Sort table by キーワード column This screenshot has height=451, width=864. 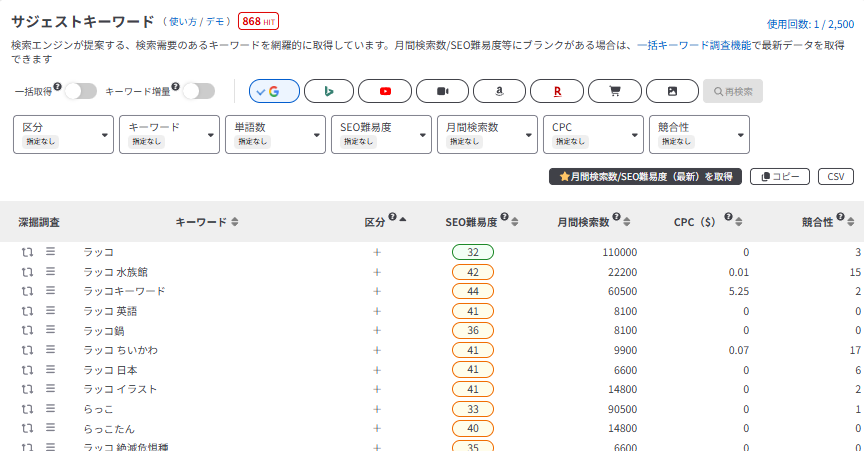(x=235, y=222)
